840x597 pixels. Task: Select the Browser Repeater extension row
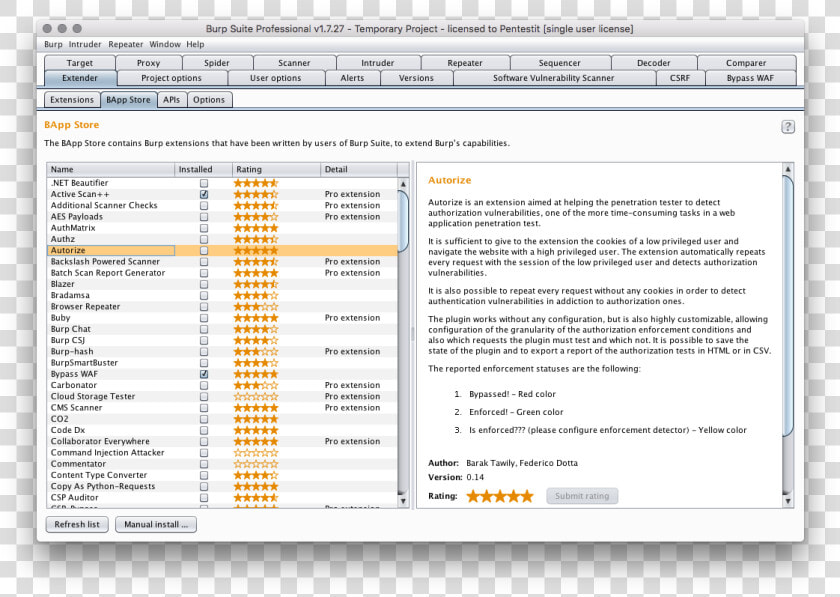pos(222,307)
